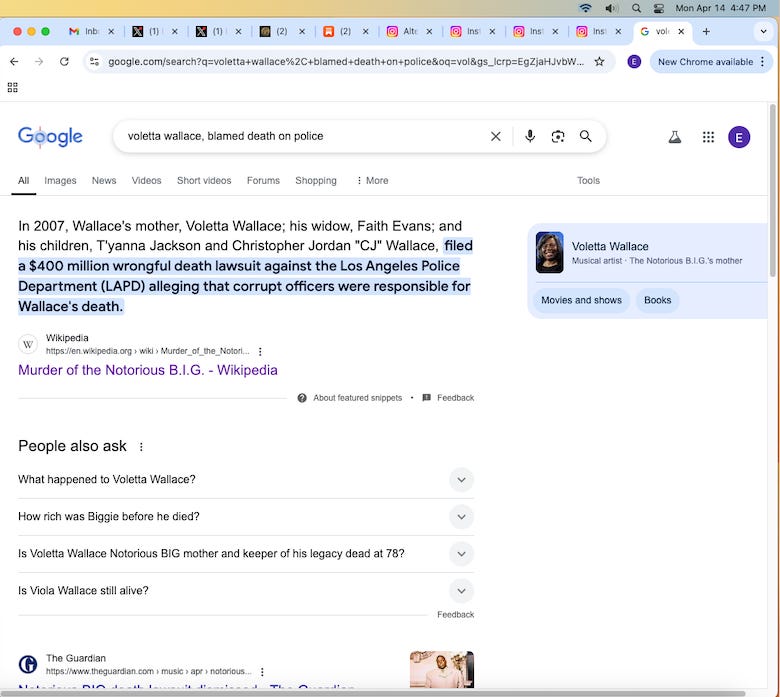Click the browser address bar URL
This screenshot has width=780, height=697.
click(x=346, y=62)
